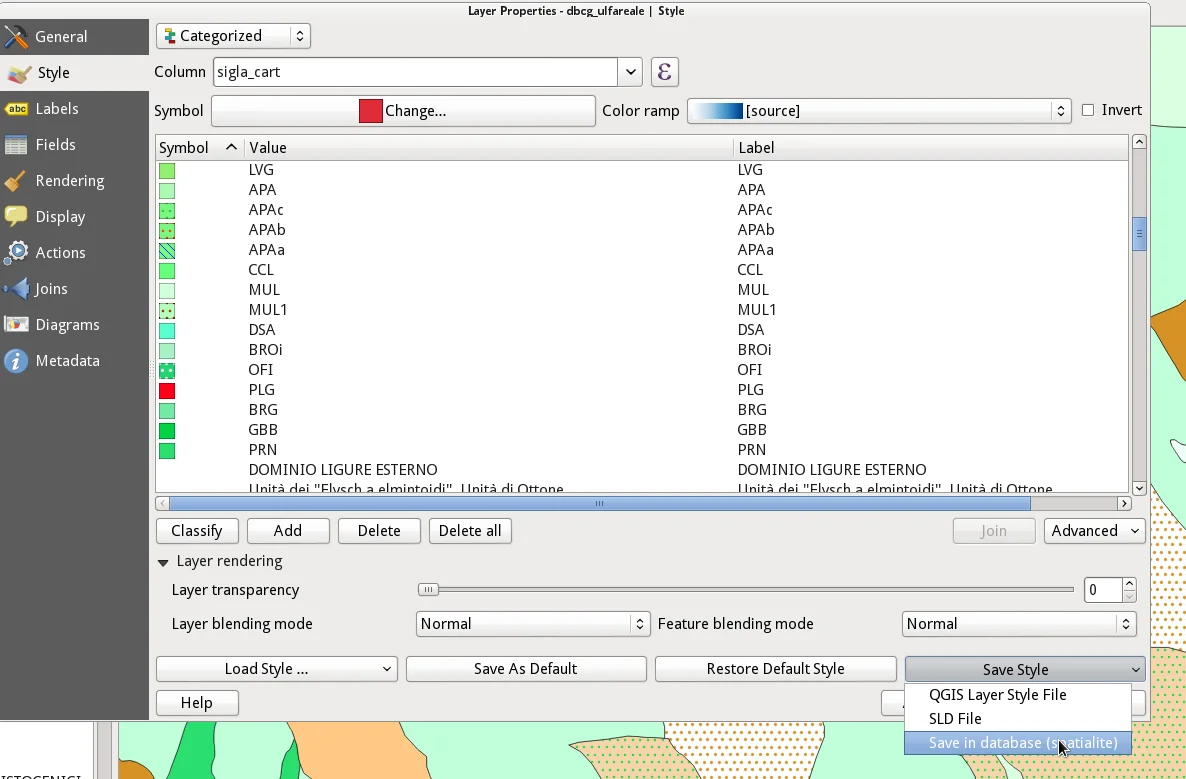Viewport: 1186px width, 779px height.
Task: Select the SLD File menu option
Action: click(955, 719)
